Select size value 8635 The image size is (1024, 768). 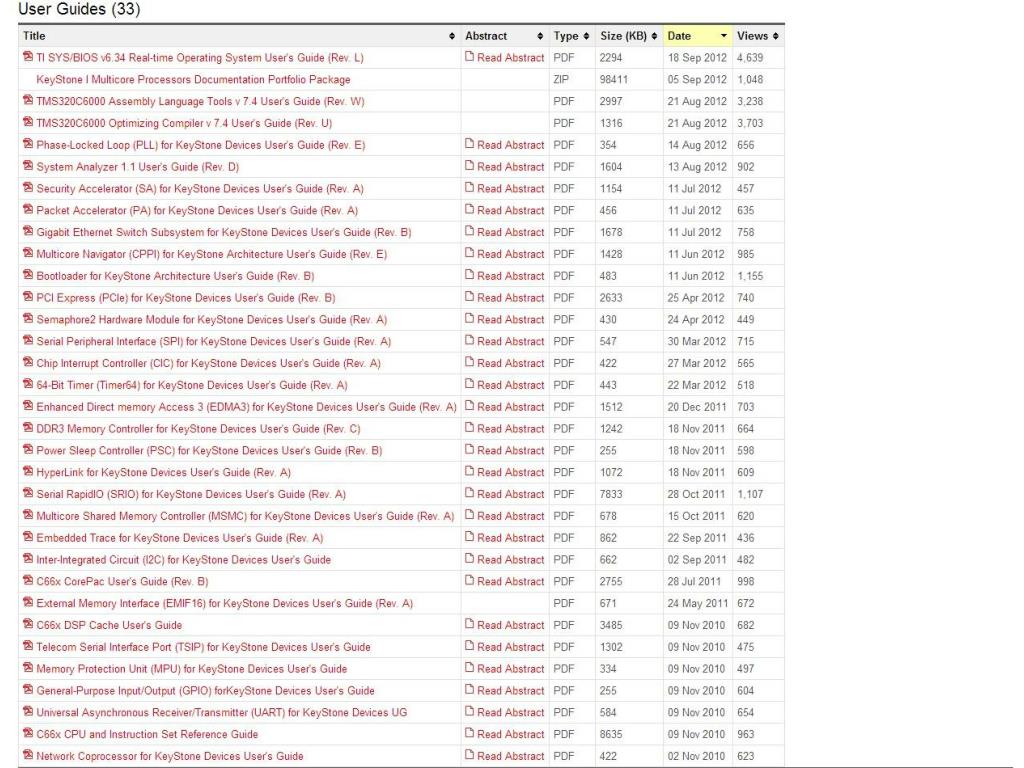pos(611,734)
